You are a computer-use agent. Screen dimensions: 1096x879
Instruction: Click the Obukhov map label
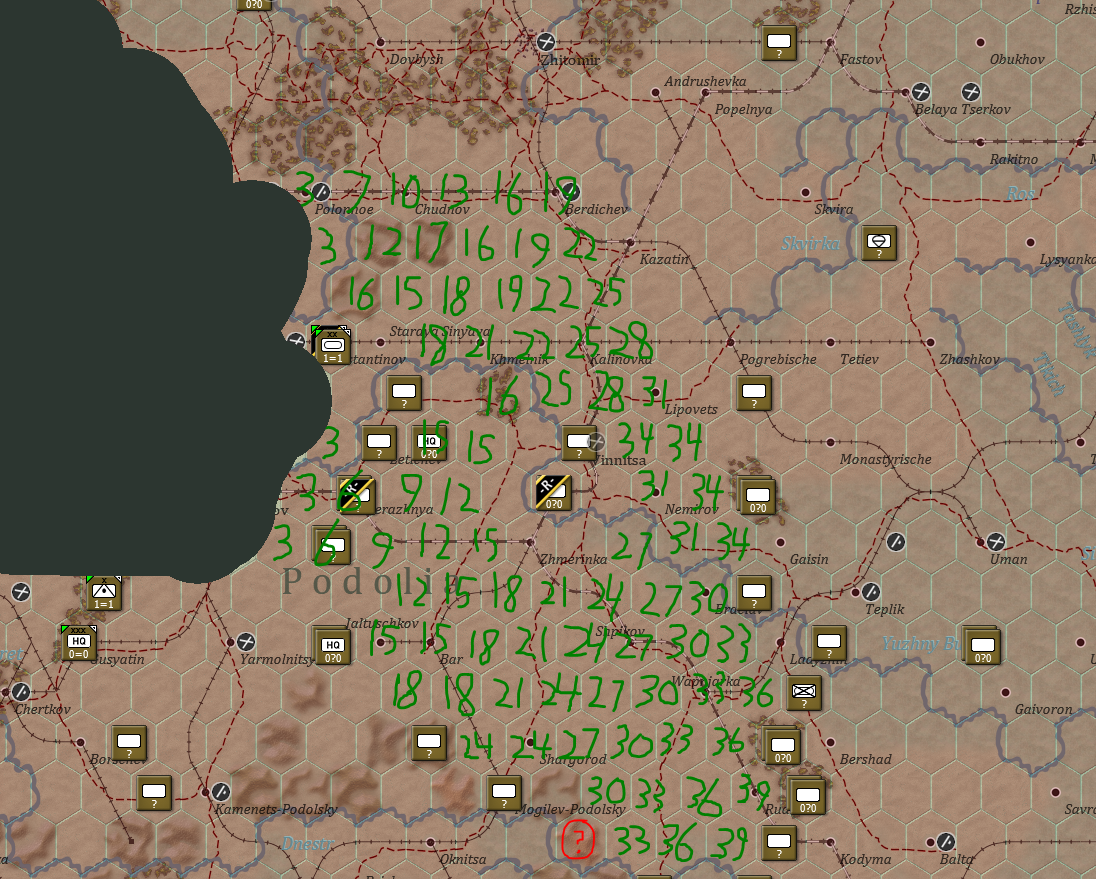1017,59
